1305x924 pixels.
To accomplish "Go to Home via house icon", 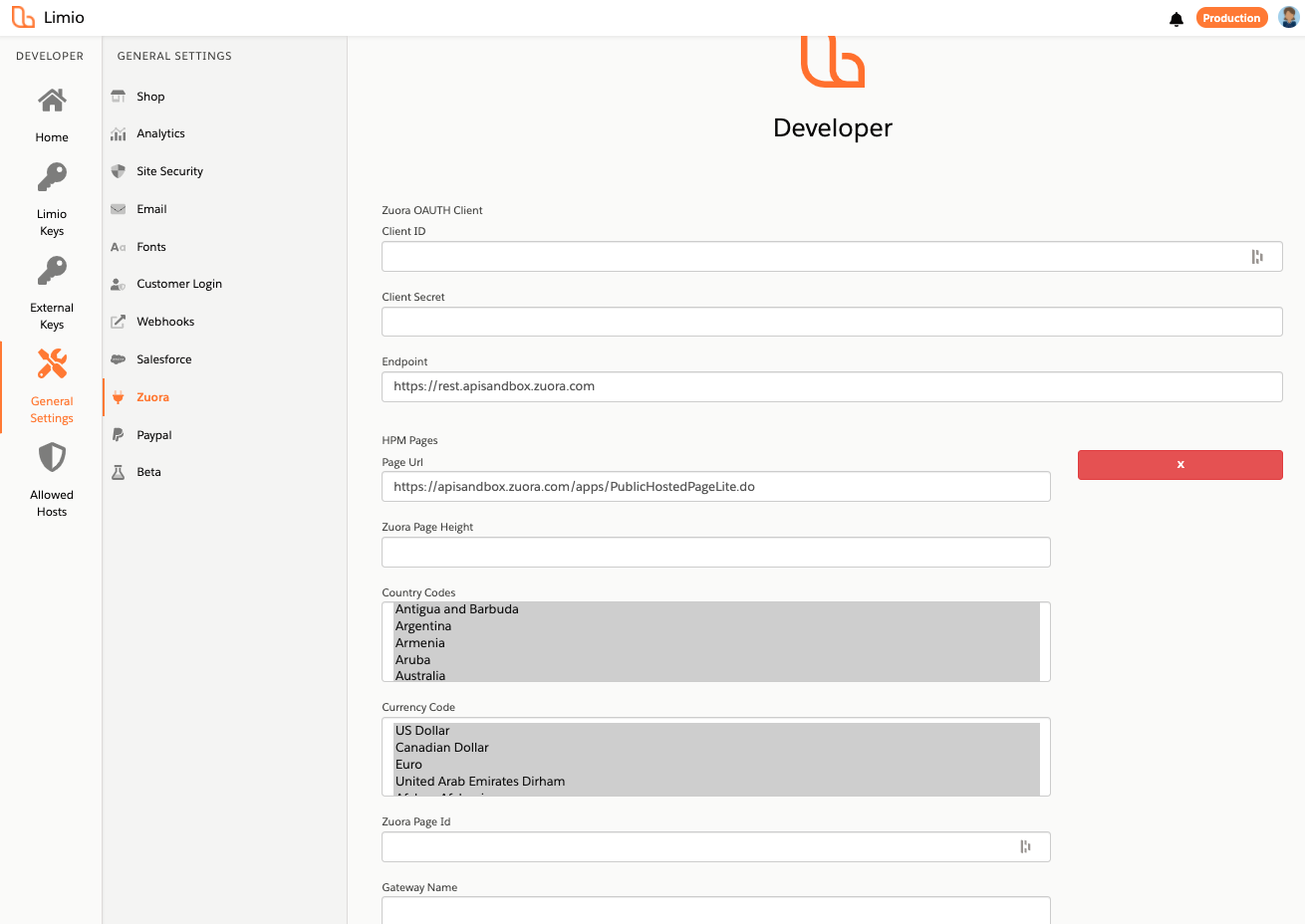I will tap(52, 101).
